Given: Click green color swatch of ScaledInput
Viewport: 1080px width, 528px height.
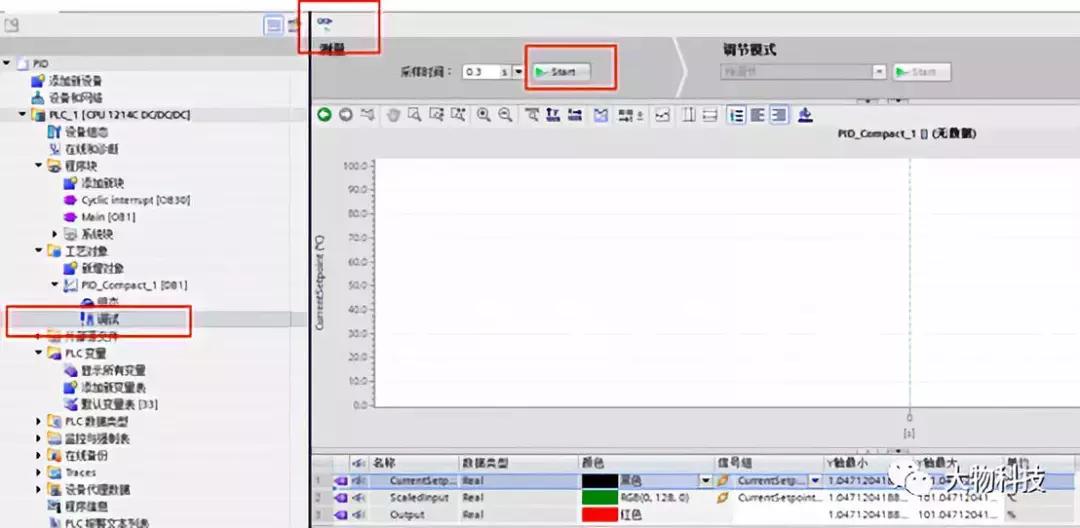Looking at the screenshot, I should tap(601, 497).
